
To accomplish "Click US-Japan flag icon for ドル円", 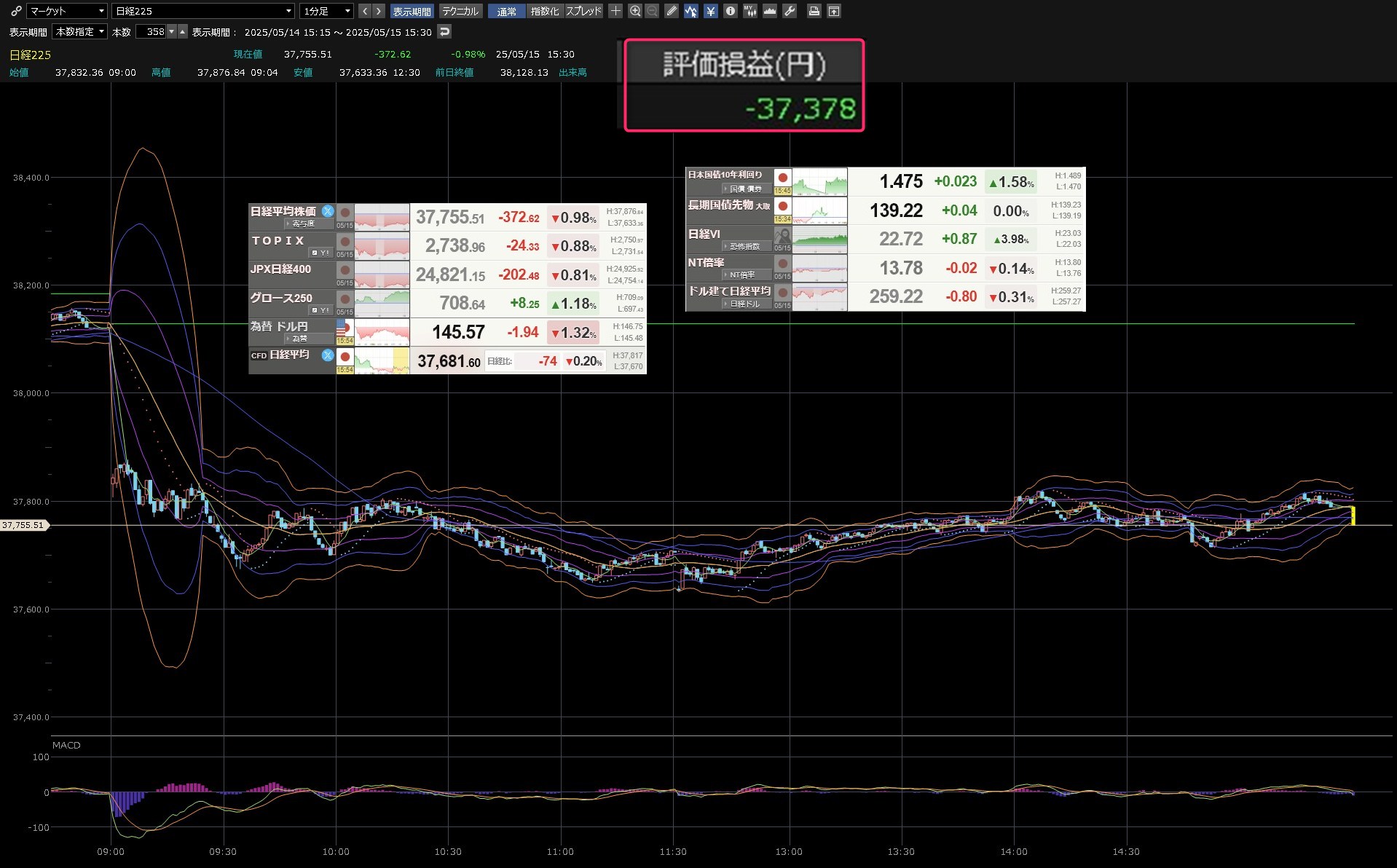I will [345, 328].
